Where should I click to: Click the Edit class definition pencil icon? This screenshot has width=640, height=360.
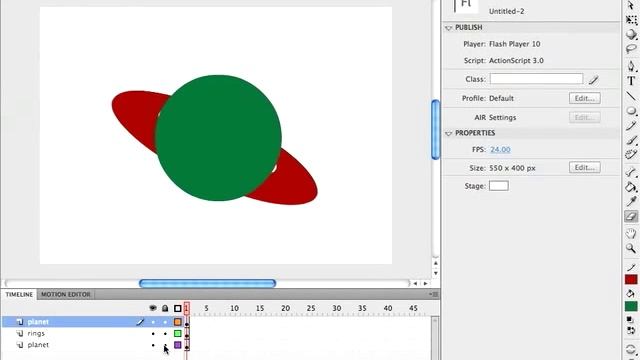(x=593, y=80)
